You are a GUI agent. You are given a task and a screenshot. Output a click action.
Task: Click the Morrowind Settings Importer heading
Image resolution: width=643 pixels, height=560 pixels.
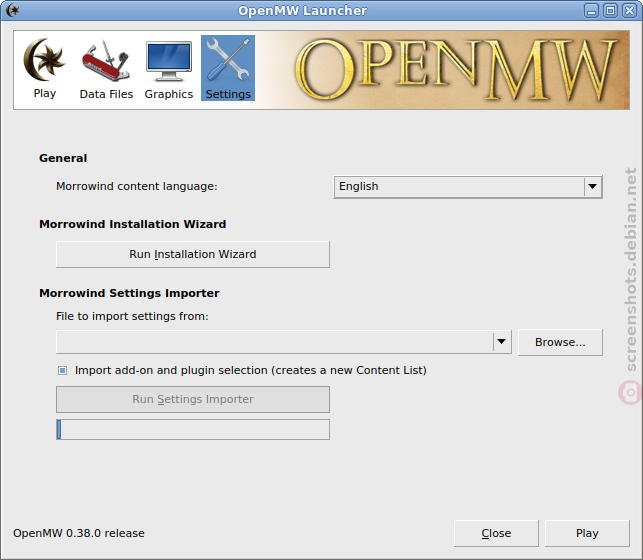coord(129,293)
